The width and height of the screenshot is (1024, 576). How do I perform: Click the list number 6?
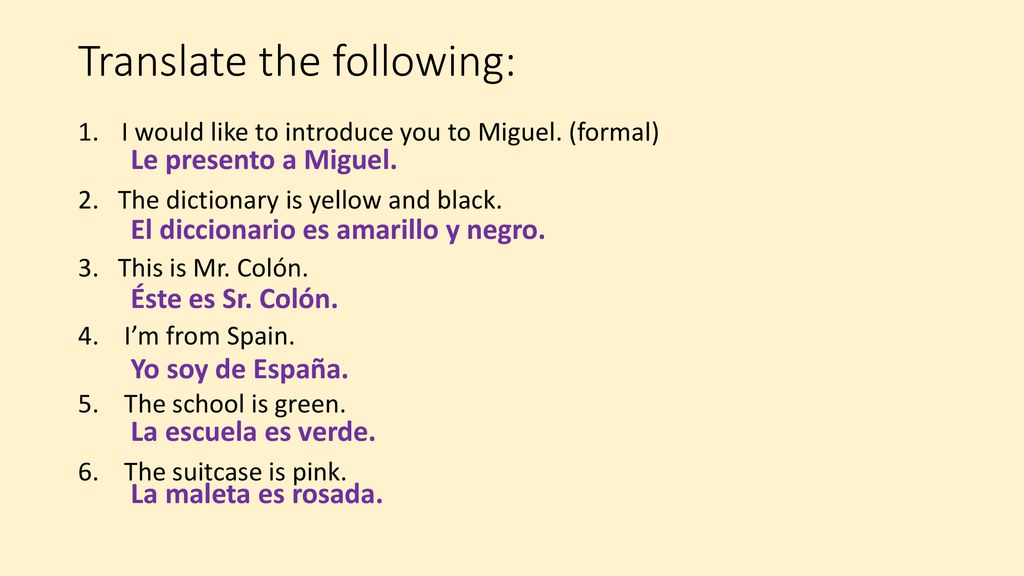click(88, 472)
